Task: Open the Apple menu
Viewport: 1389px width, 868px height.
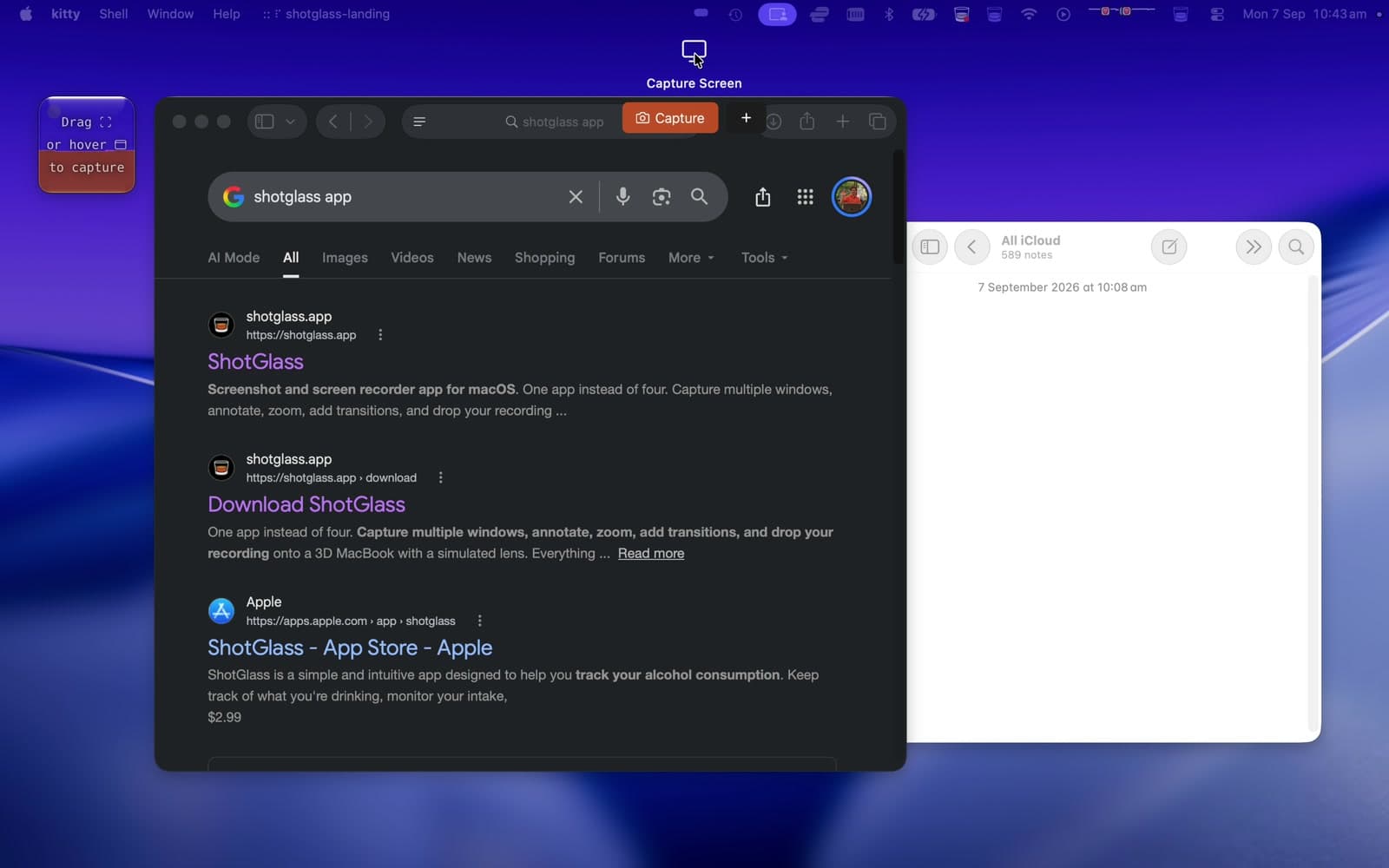Action: click(25, 14)
